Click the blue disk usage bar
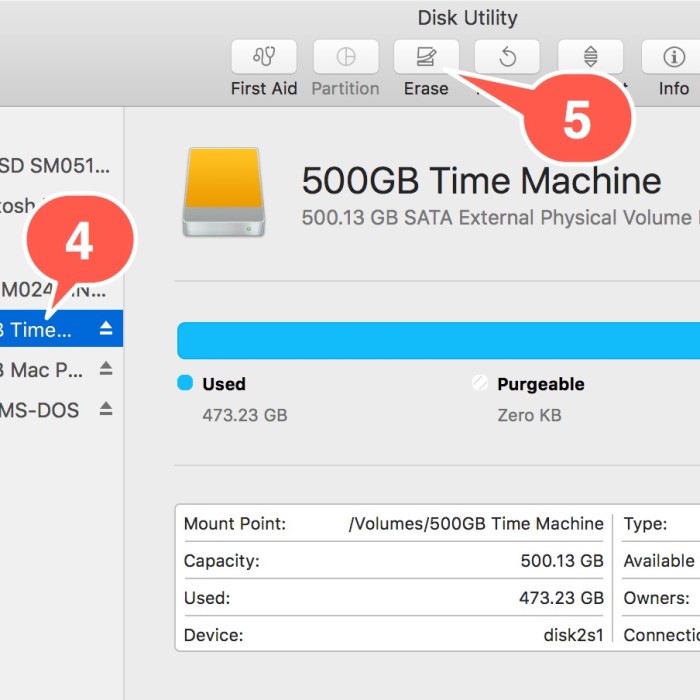 coord(438,341)
